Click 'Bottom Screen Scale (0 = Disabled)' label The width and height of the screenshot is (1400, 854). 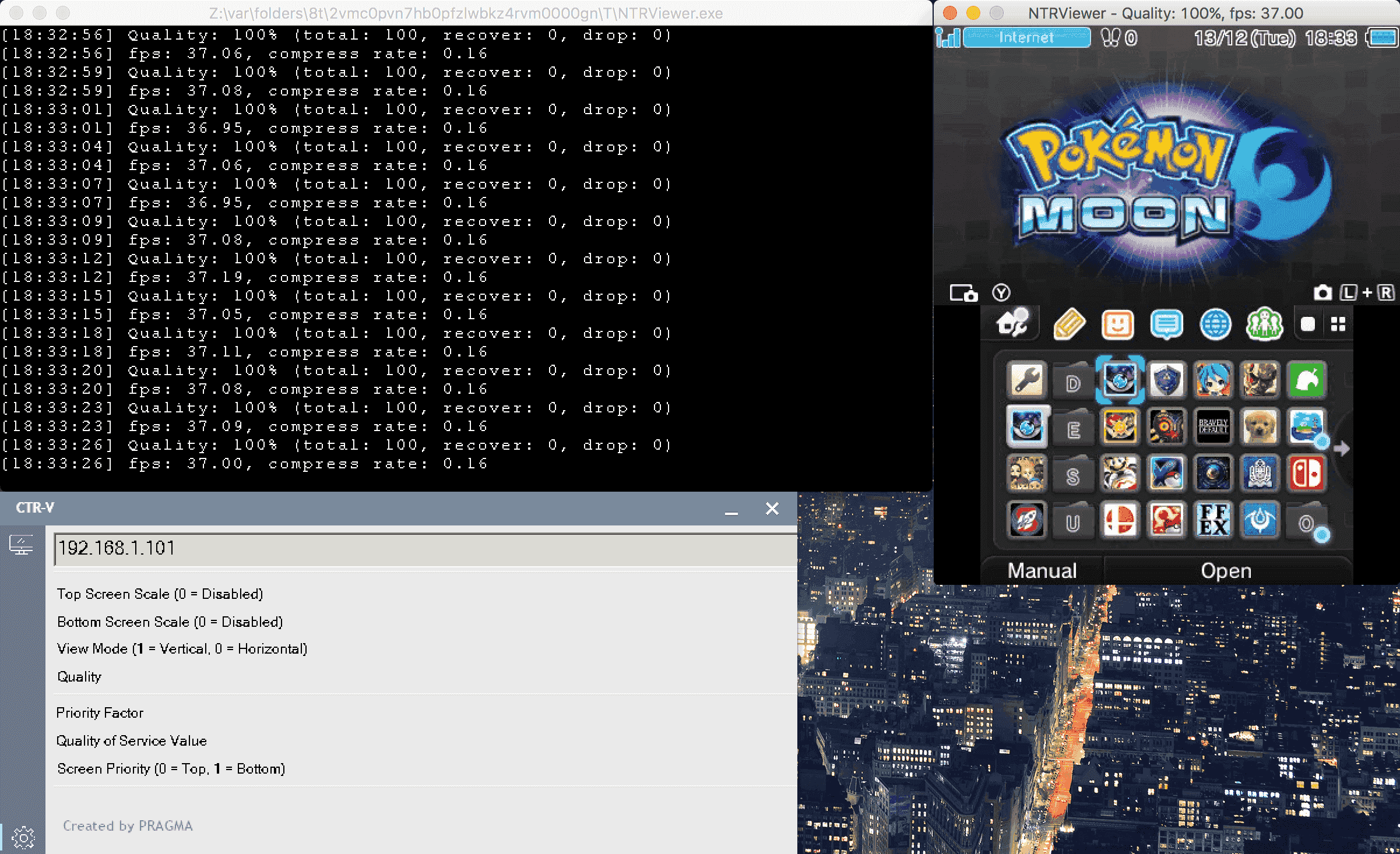(x=170, y=622)
